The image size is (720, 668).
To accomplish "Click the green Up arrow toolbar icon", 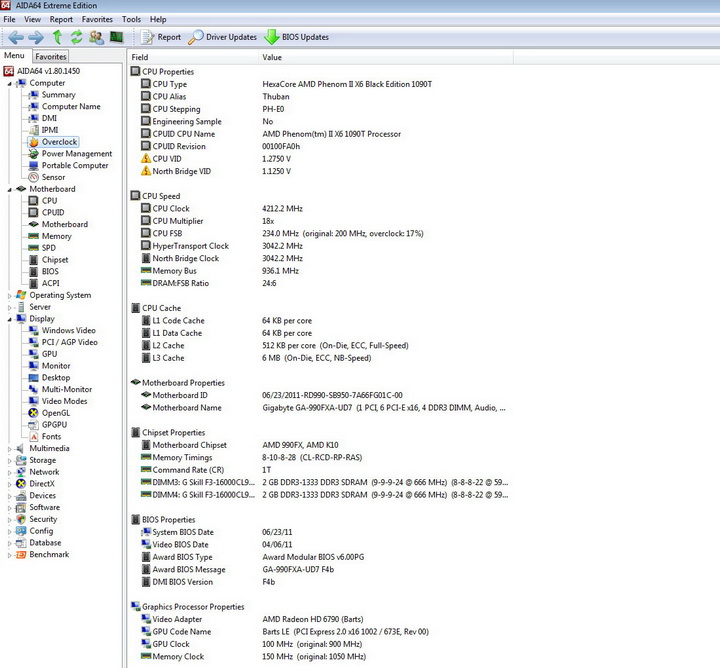I will (x=57, y=37).
